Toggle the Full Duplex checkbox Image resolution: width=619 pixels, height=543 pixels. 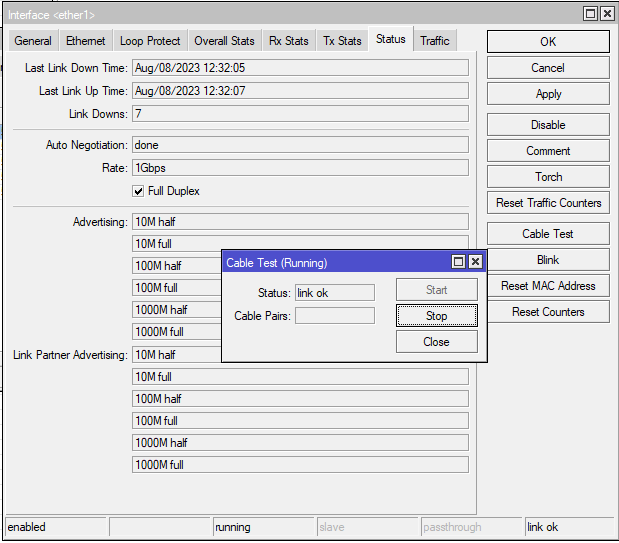(x=138, y=192)
